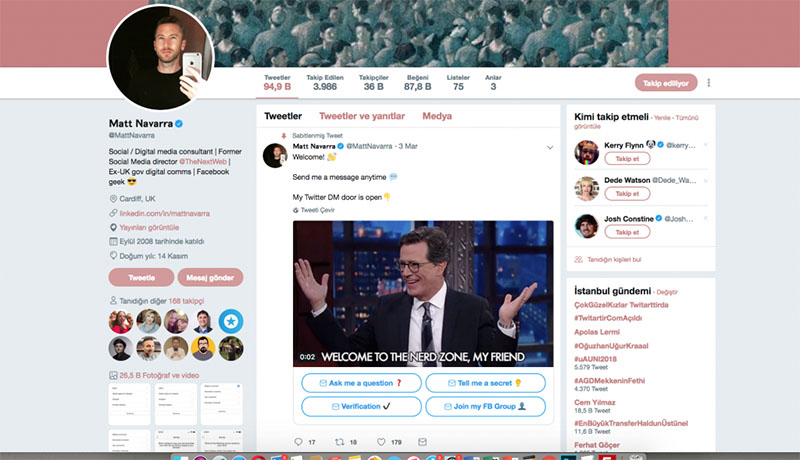Open Takip Edilen 3.986 list
Screen dimensions: 800x460
[x=325, y=83]
